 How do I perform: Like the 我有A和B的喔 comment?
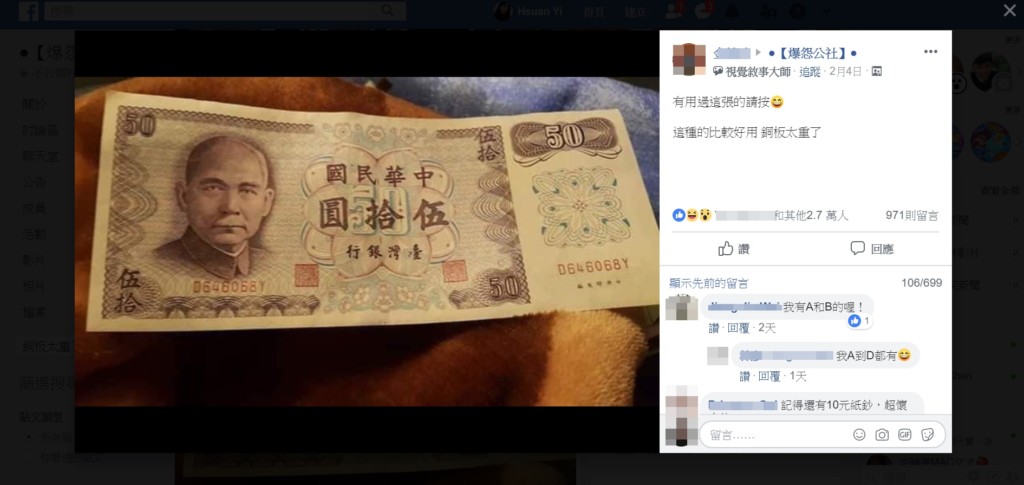[x=716, y=328]
